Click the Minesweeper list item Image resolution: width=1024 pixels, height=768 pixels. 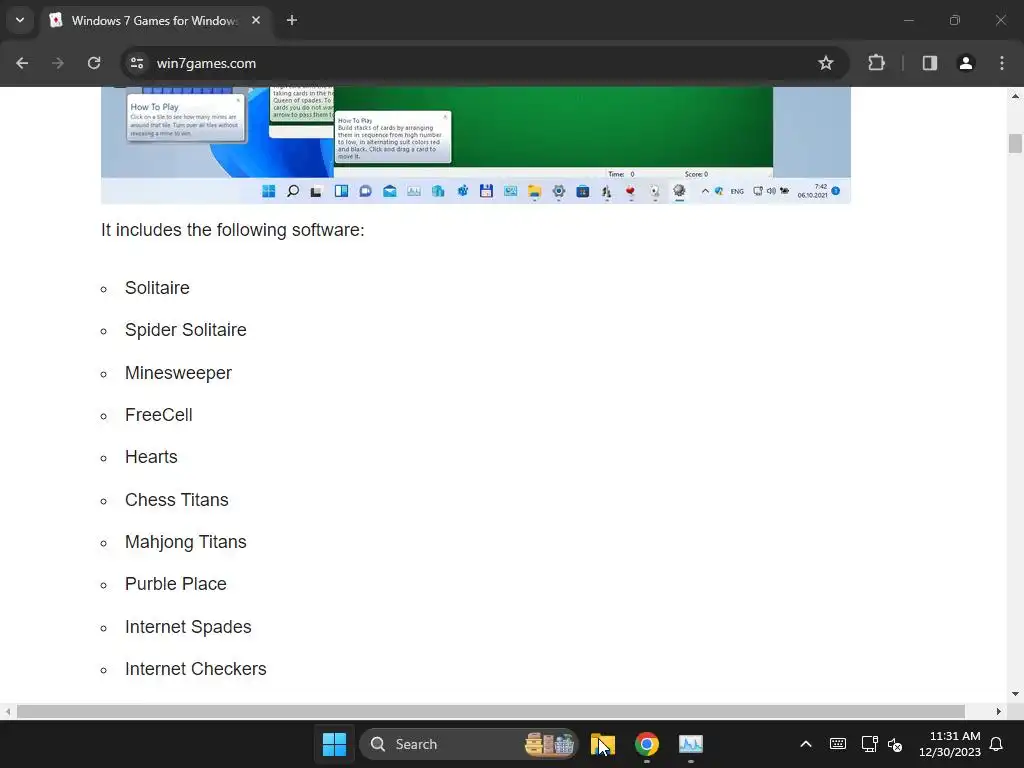click(178, 373)
